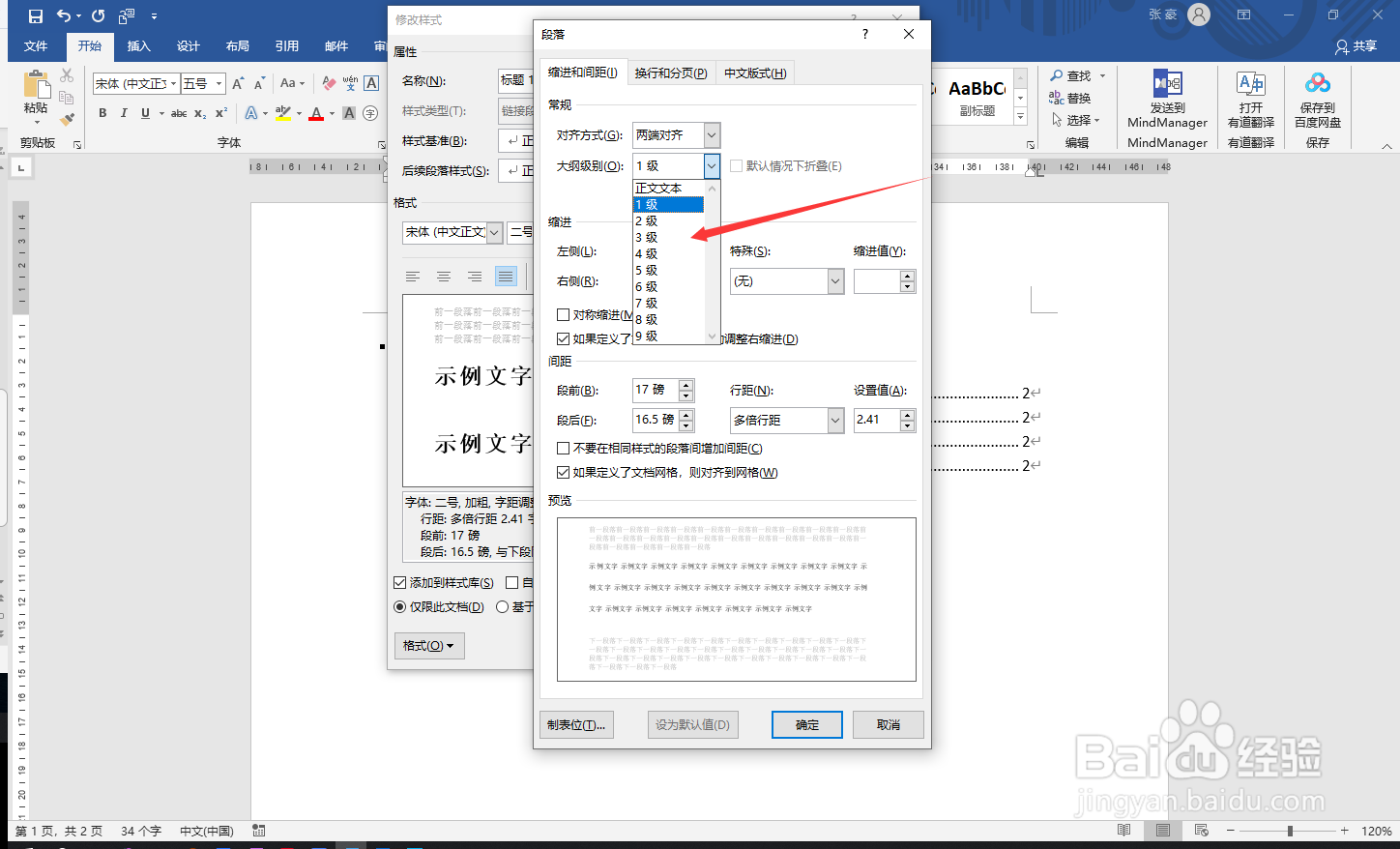1400x849 pixels.
Task: Open the 制表位 tabs dialog
Action: [x=576, y=723]
